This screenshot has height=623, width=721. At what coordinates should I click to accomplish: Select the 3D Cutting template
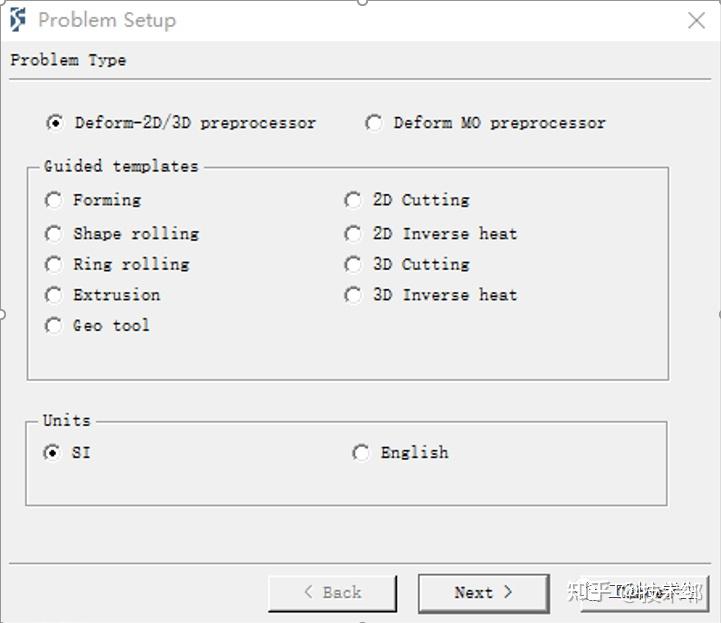[x=353, y=264]
